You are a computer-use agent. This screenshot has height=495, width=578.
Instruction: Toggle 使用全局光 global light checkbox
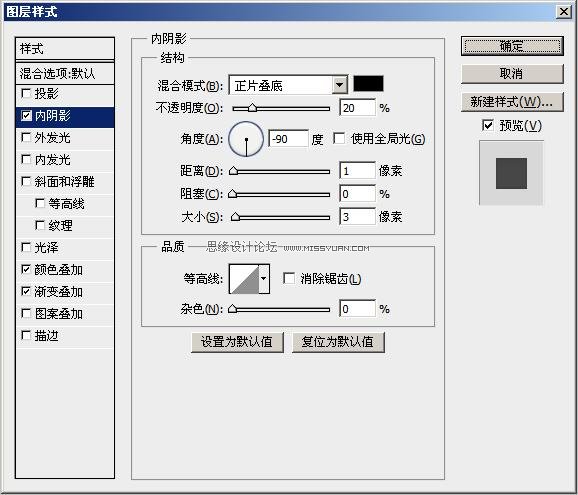coord(339,139)
